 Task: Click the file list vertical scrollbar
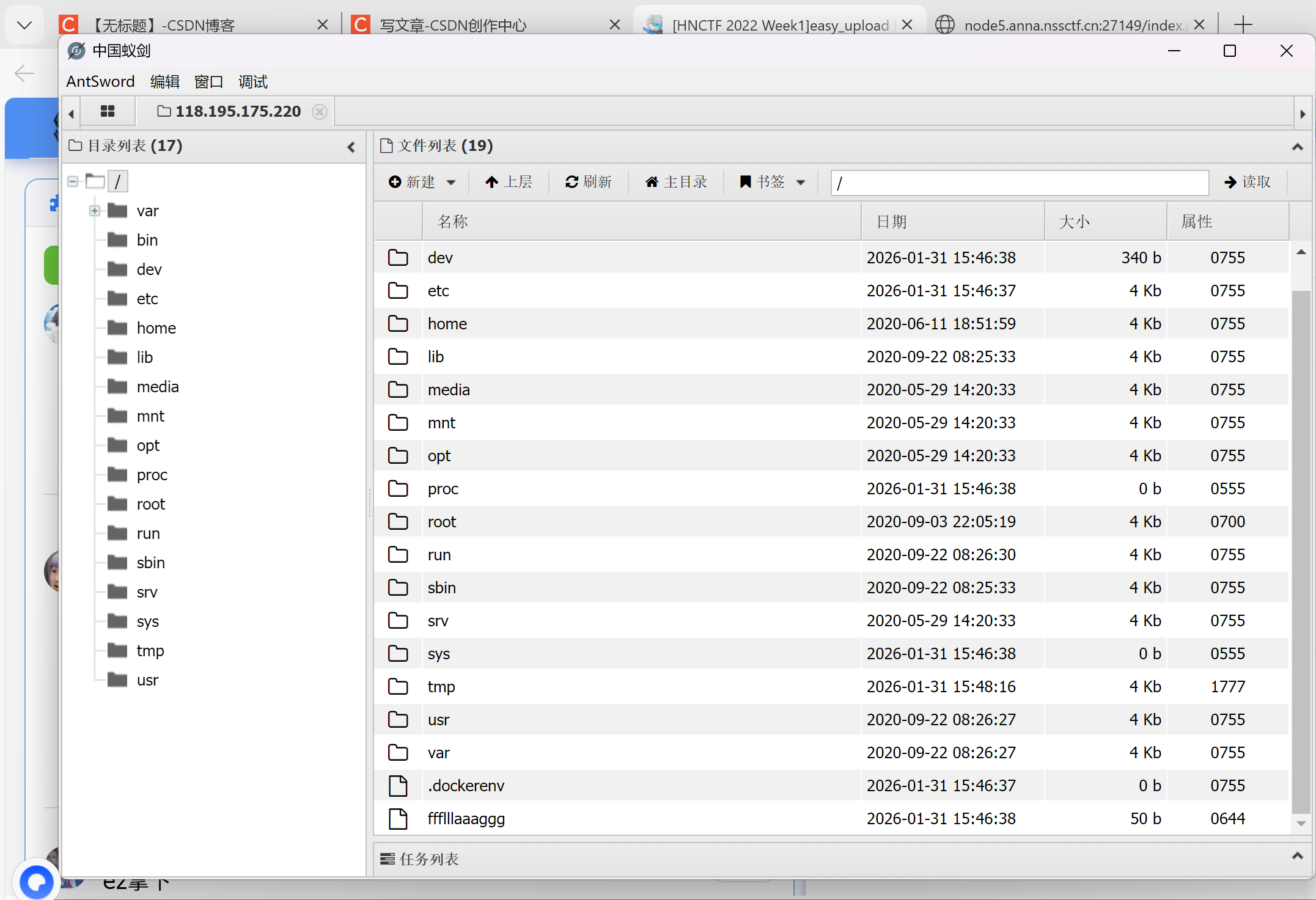pyautogui.click(x=1301, y=550)
